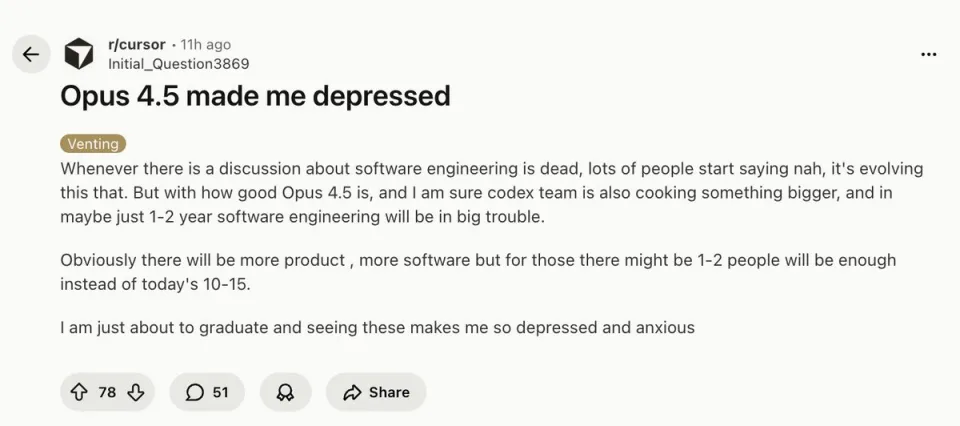Screen dimensions: 960x426
Task: Click the 78 vote score
Action: click(x=107, y=392)
